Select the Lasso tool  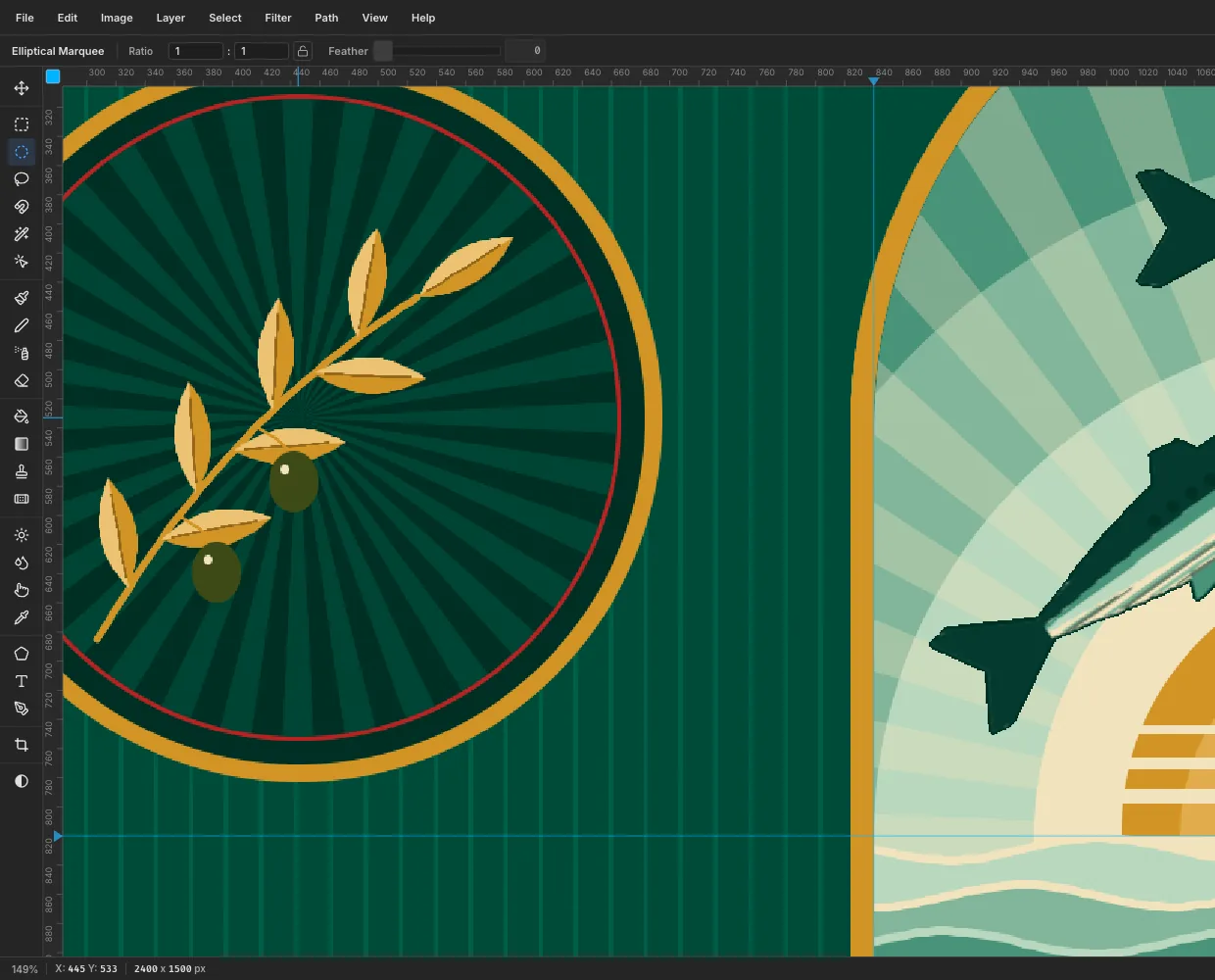[x=22, y=179]
